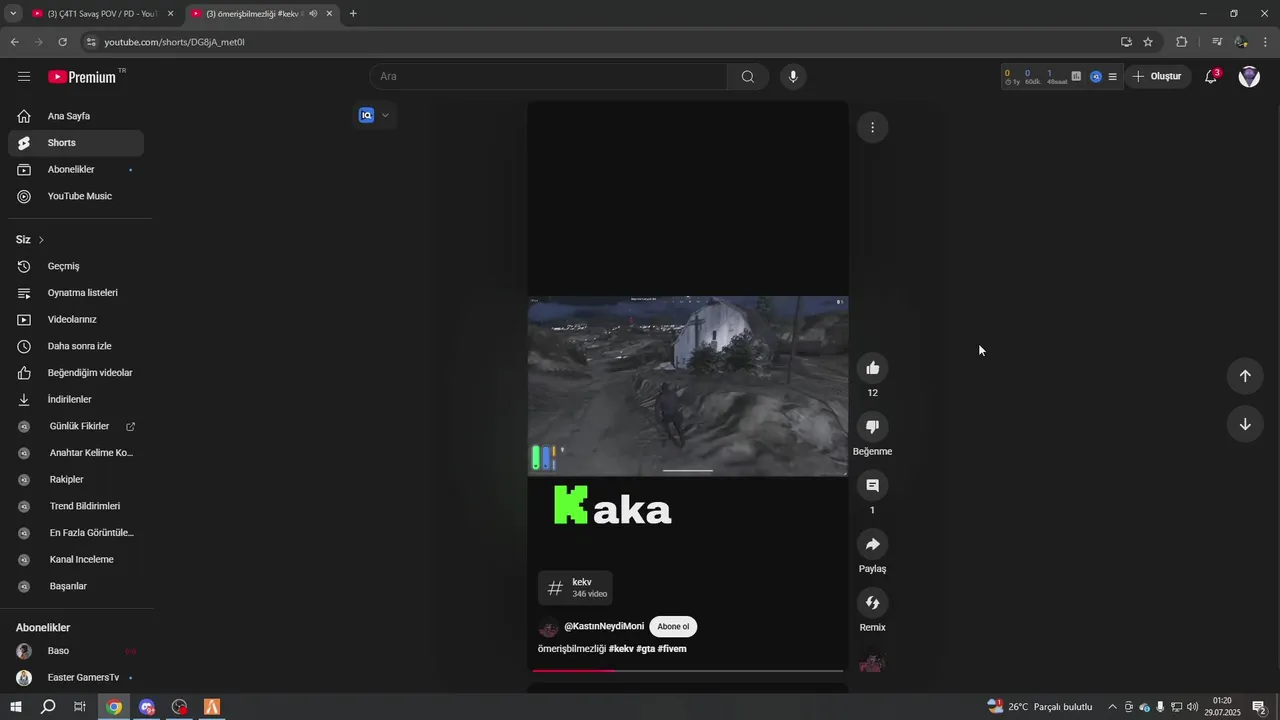Open Ana Sayfa in sidebar
The height and width of the screenshot is (720, 1280).
[x=76, y=116]
